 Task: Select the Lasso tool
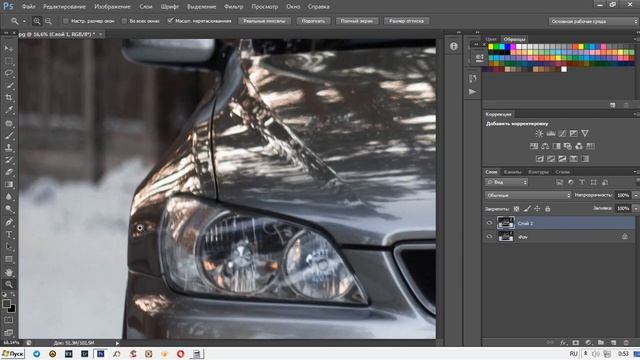9,73
